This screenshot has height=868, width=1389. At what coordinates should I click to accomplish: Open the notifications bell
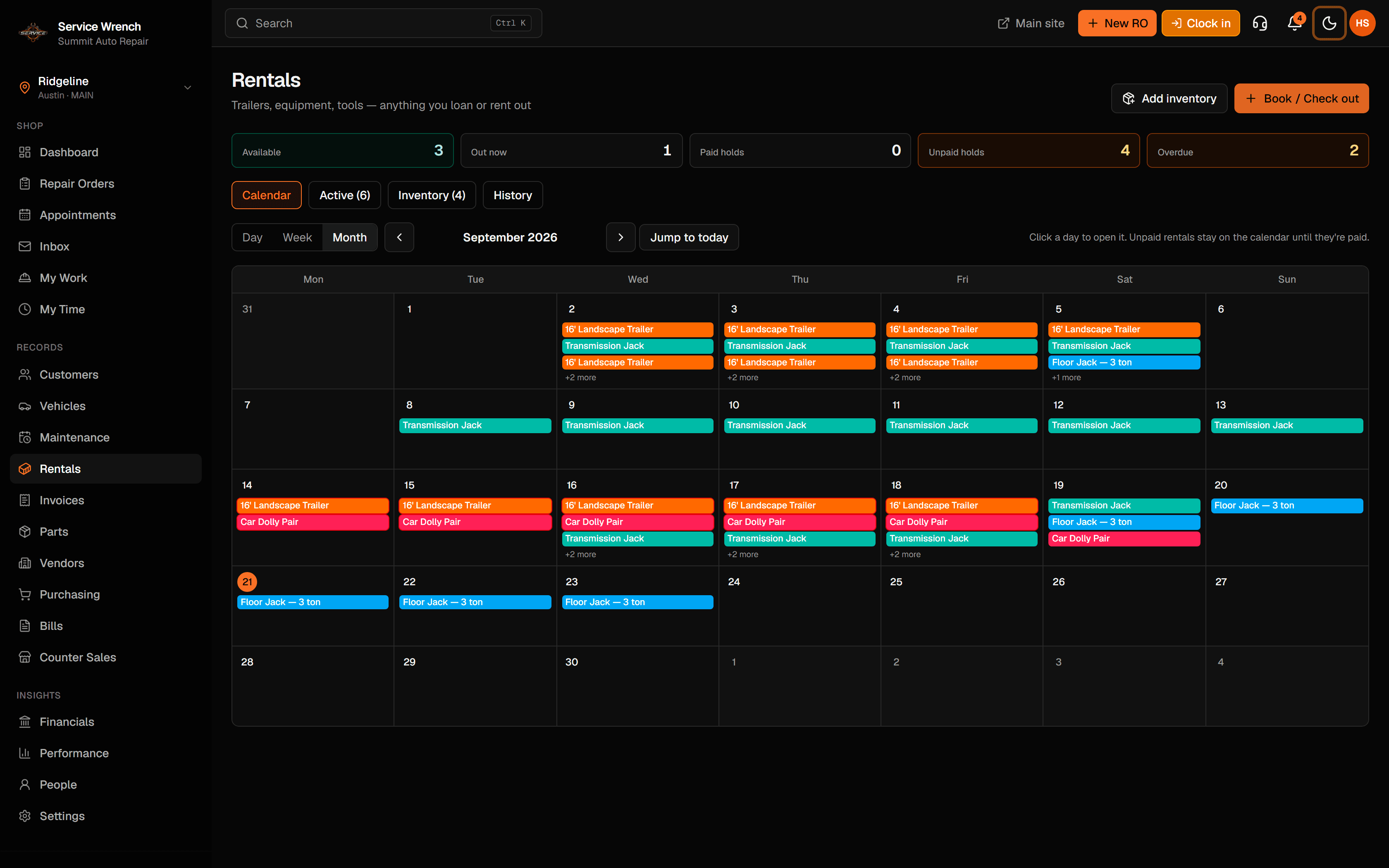[1294, 23]
